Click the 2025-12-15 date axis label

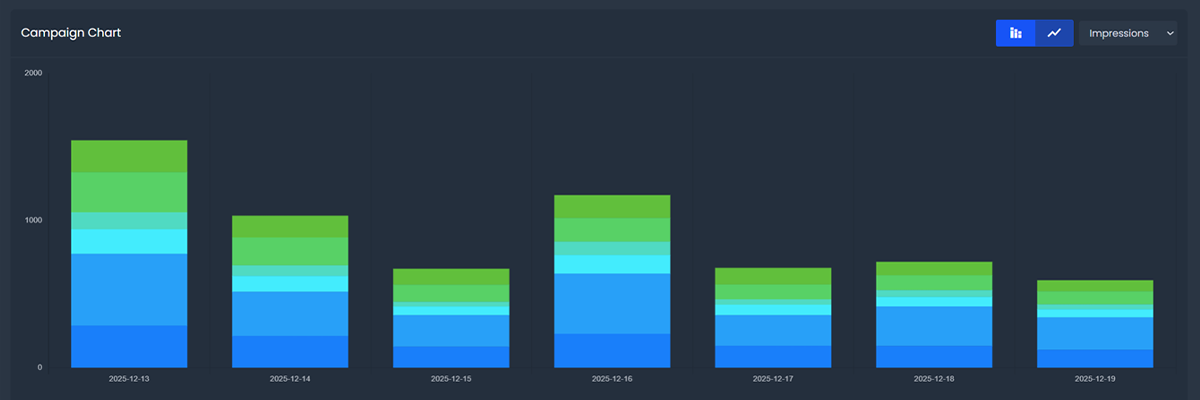(451, 379)
